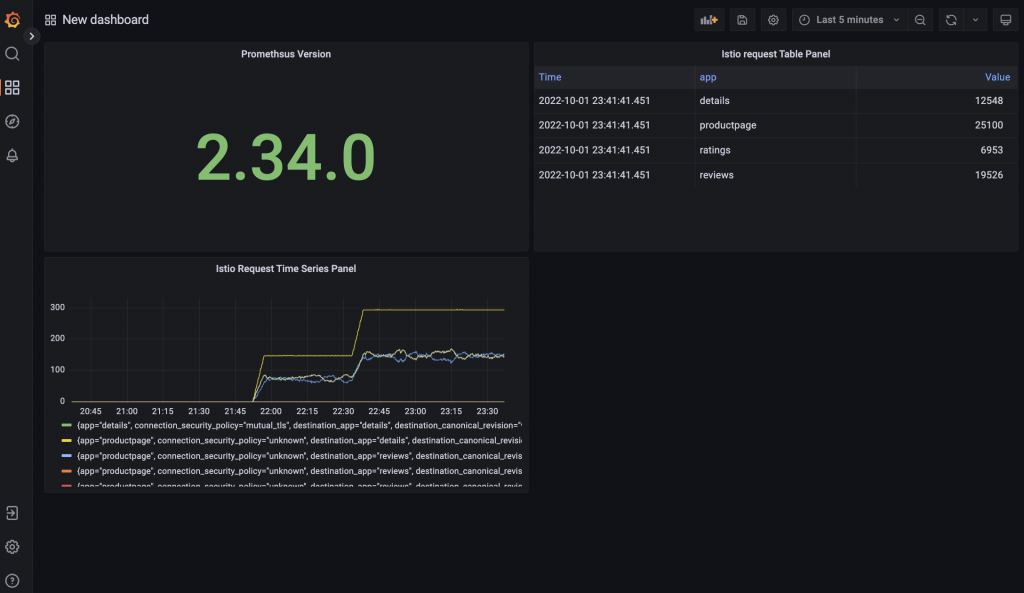
Task: Toggle the blue productpage reviews legend series
Action: pos(299,456)
